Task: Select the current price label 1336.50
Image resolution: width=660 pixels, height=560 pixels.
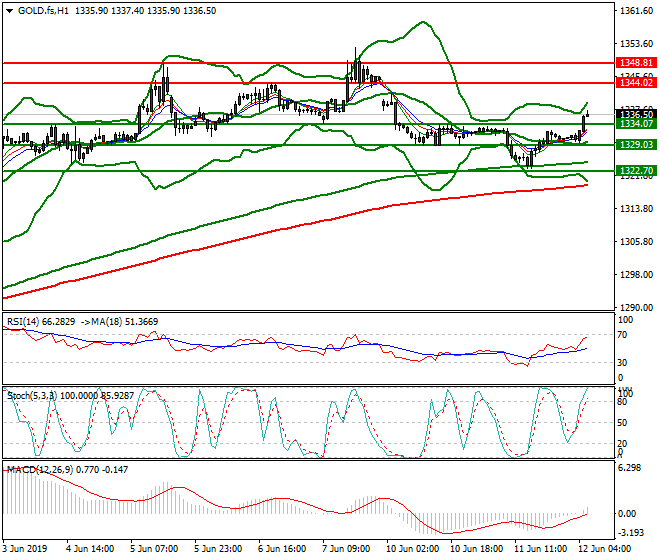Action: click(x=636, y=114)
